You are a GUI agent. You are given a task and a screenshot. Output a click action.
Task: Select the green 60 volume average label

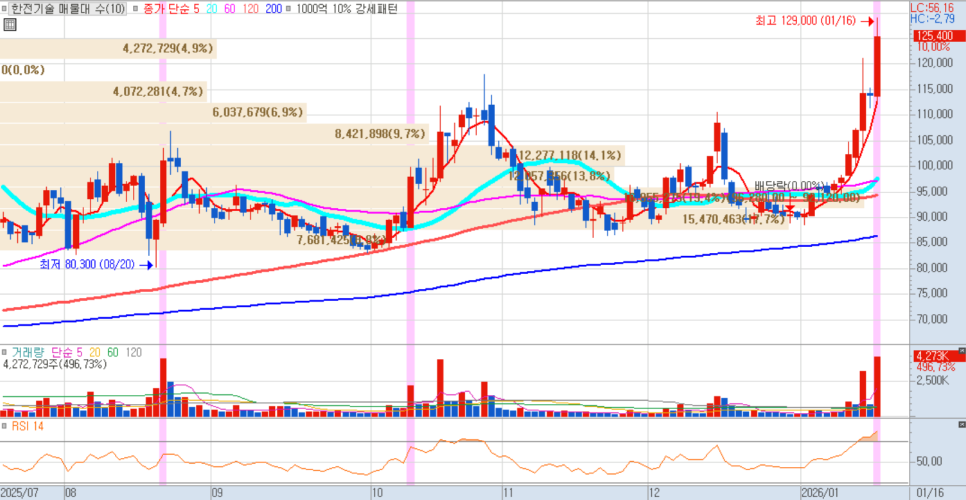click(x=113, y=353)
